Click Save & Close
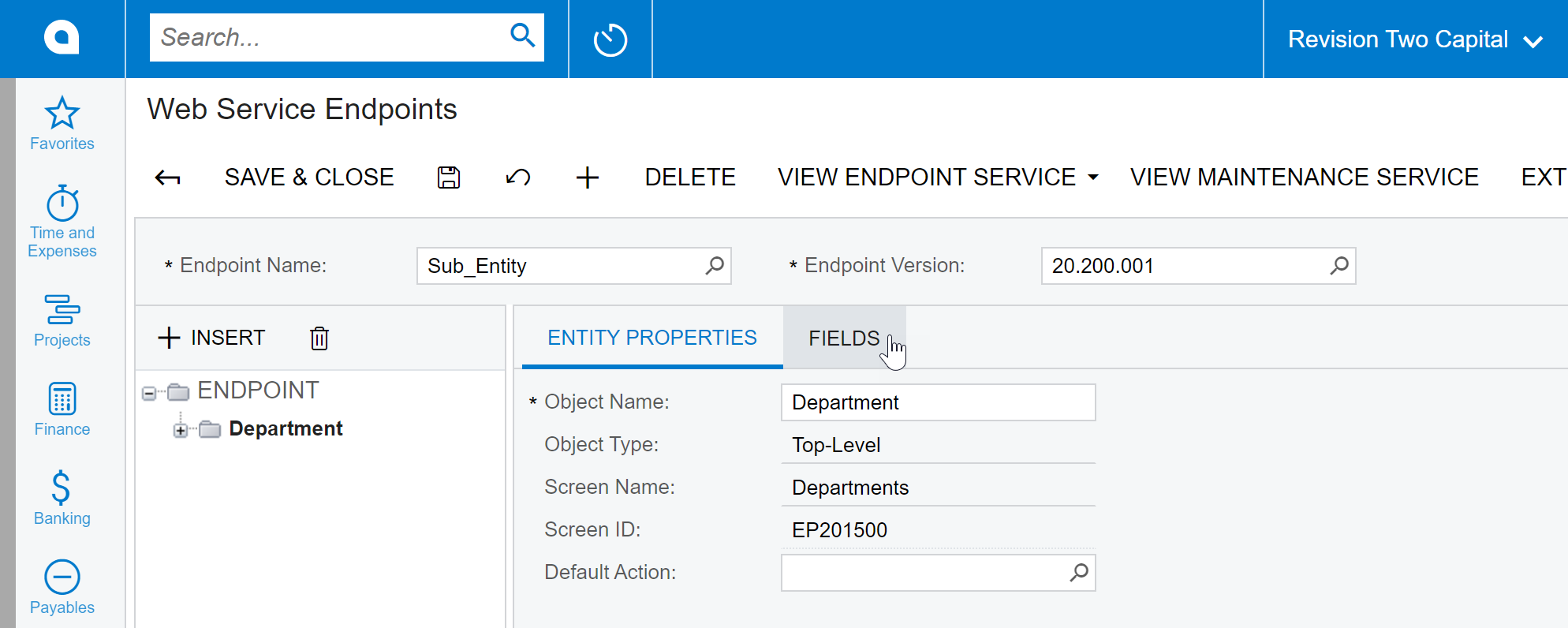Viewport: 1568px width, 628px height. 309,178
